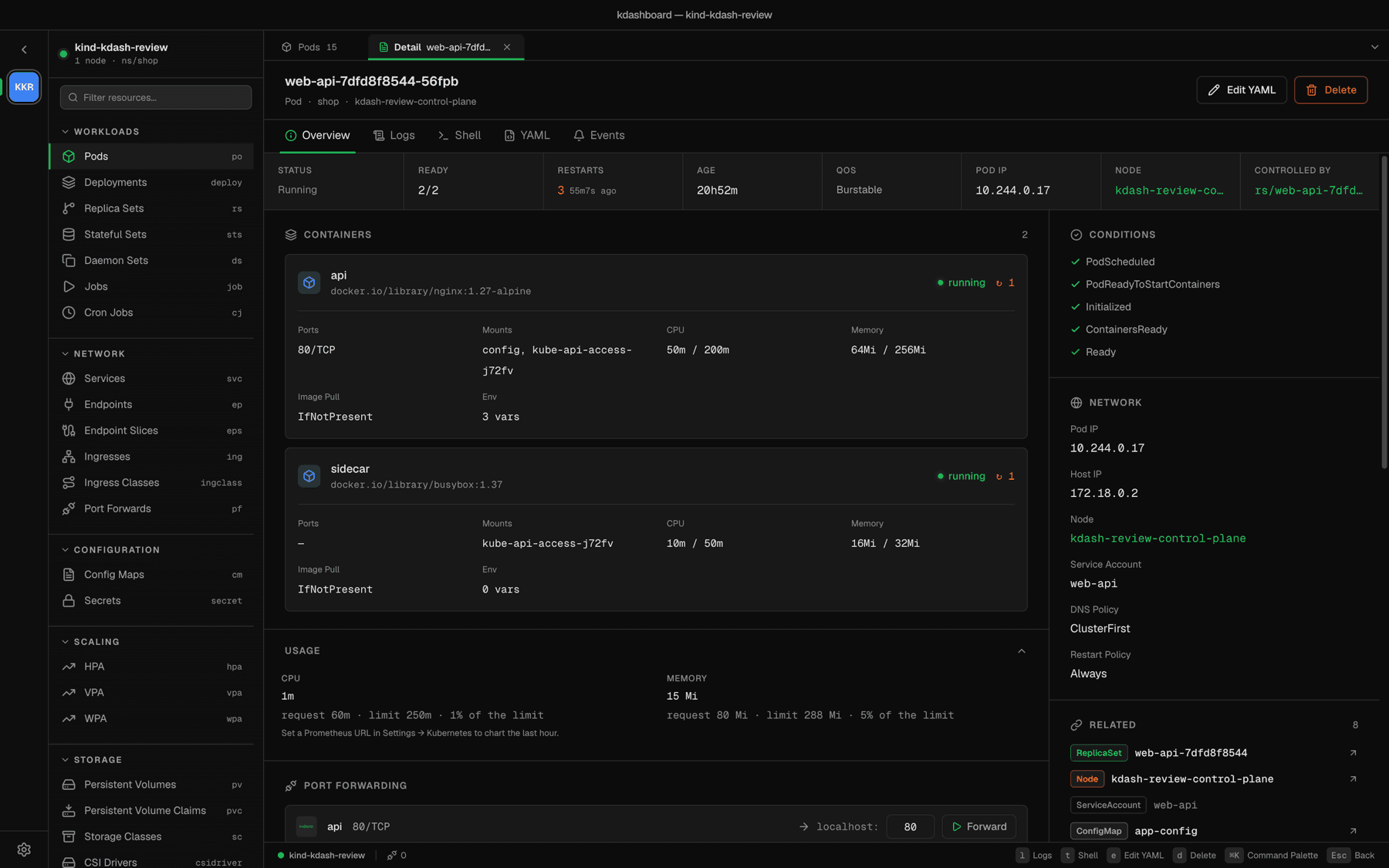The width and height of the screenshot is (1389, 868).
Task: Open the kdash-review-control-plane node link
Action: click(x=1157, y=539)
